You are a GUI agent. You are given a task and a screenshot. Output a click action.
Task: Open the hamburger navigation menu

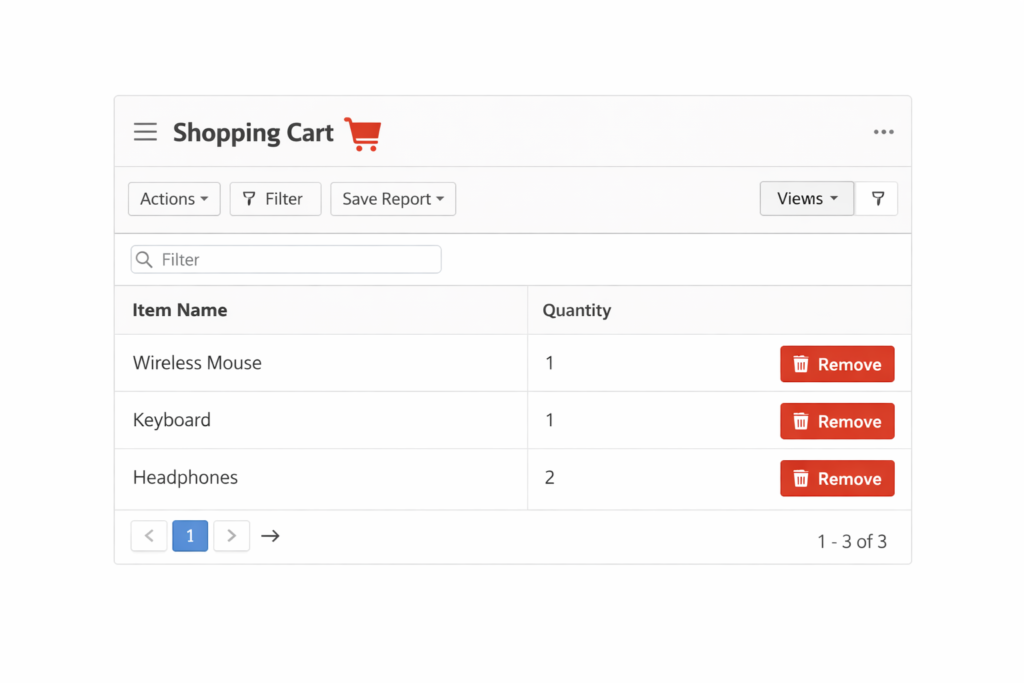(145, 132)
